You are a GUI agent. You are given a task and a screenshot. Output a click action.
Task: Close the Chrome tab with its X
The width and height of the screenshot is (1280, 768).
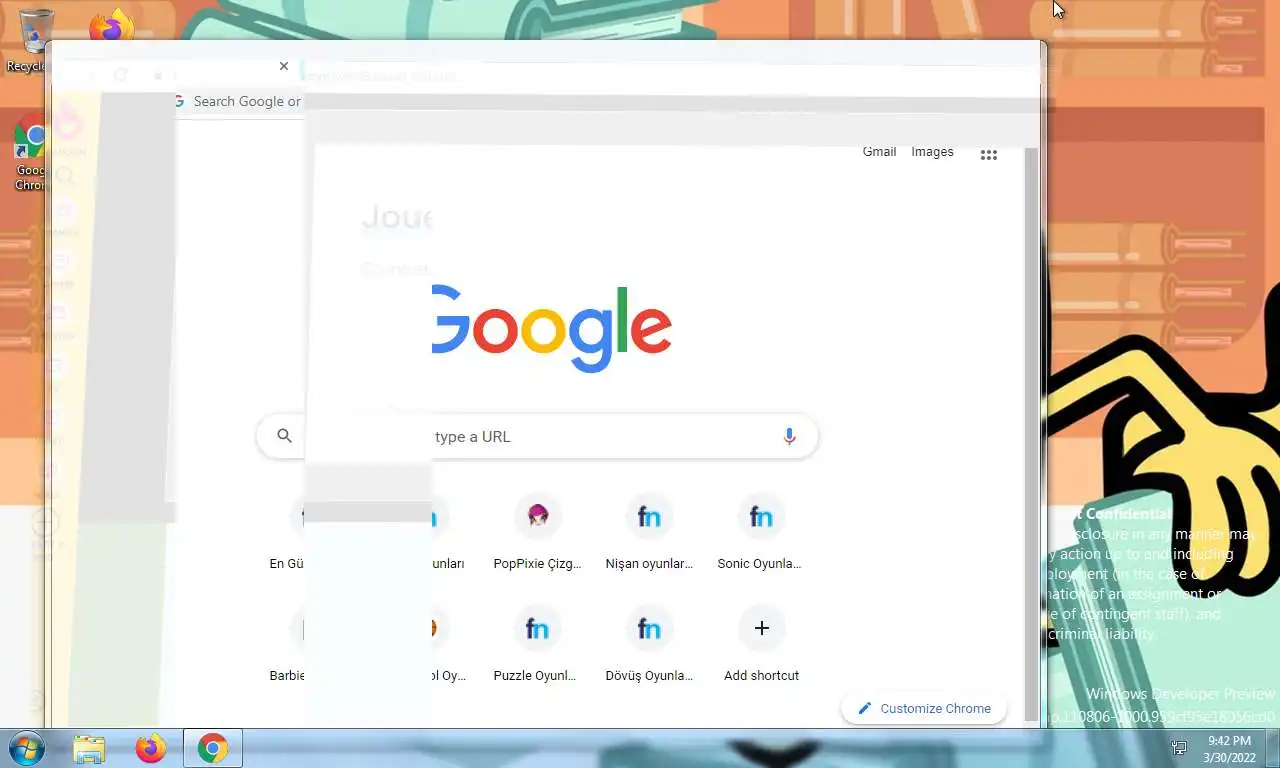point(284,66)
